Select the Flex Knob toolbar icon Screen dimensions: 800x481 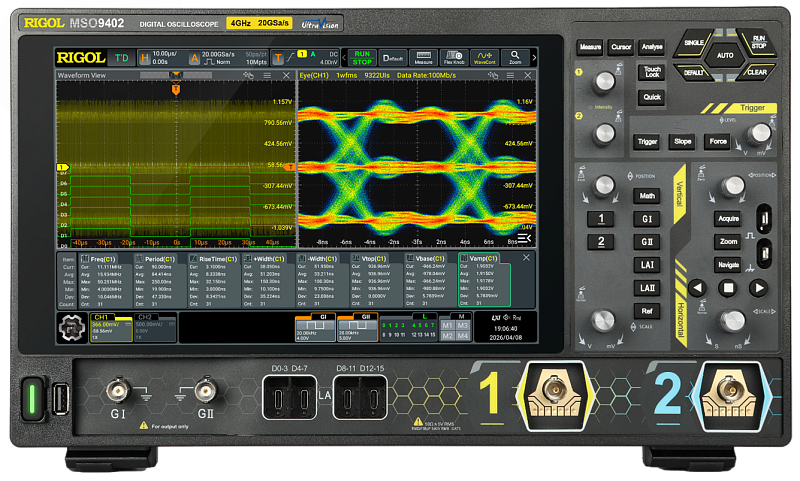(454, 58)
